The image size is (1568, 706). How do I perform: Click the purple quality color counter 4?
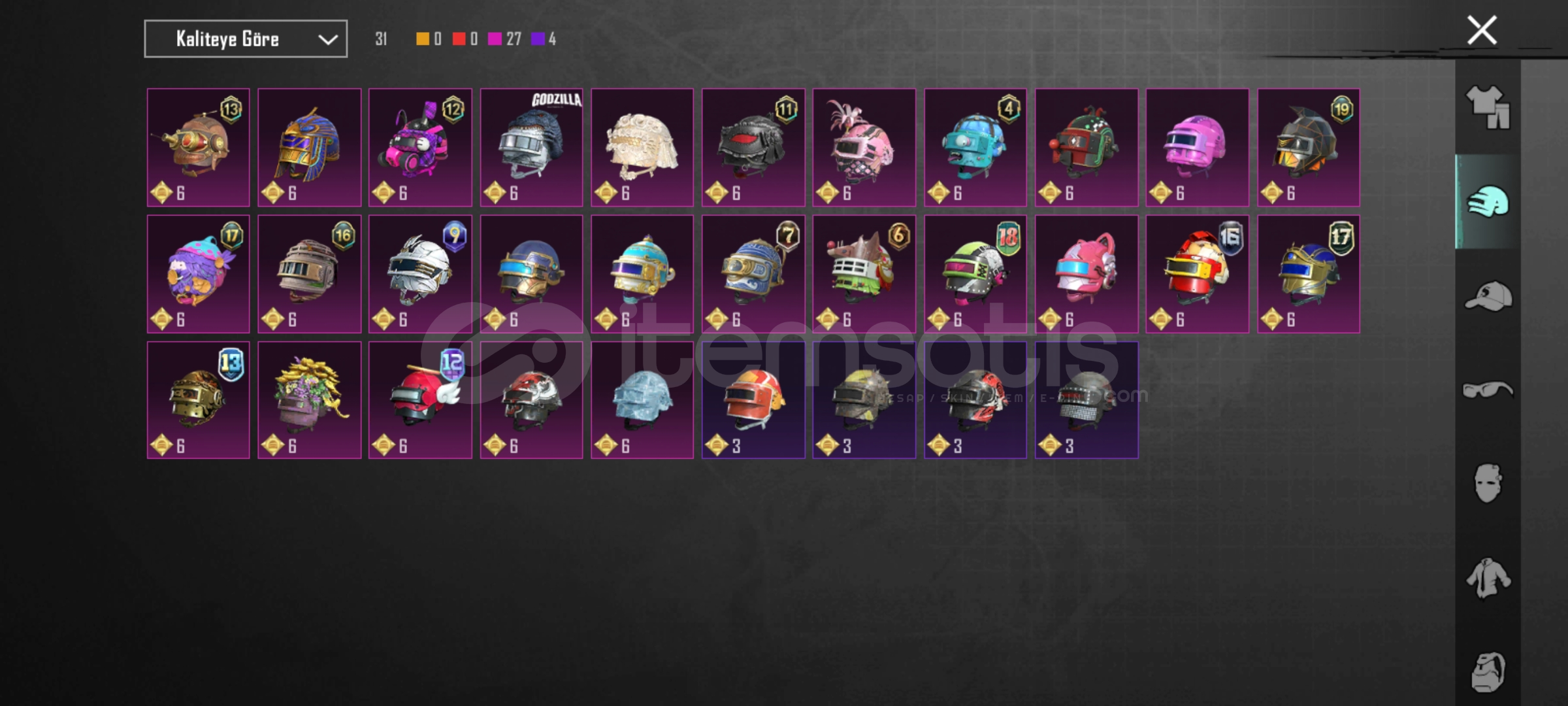(x=544, y=39)
